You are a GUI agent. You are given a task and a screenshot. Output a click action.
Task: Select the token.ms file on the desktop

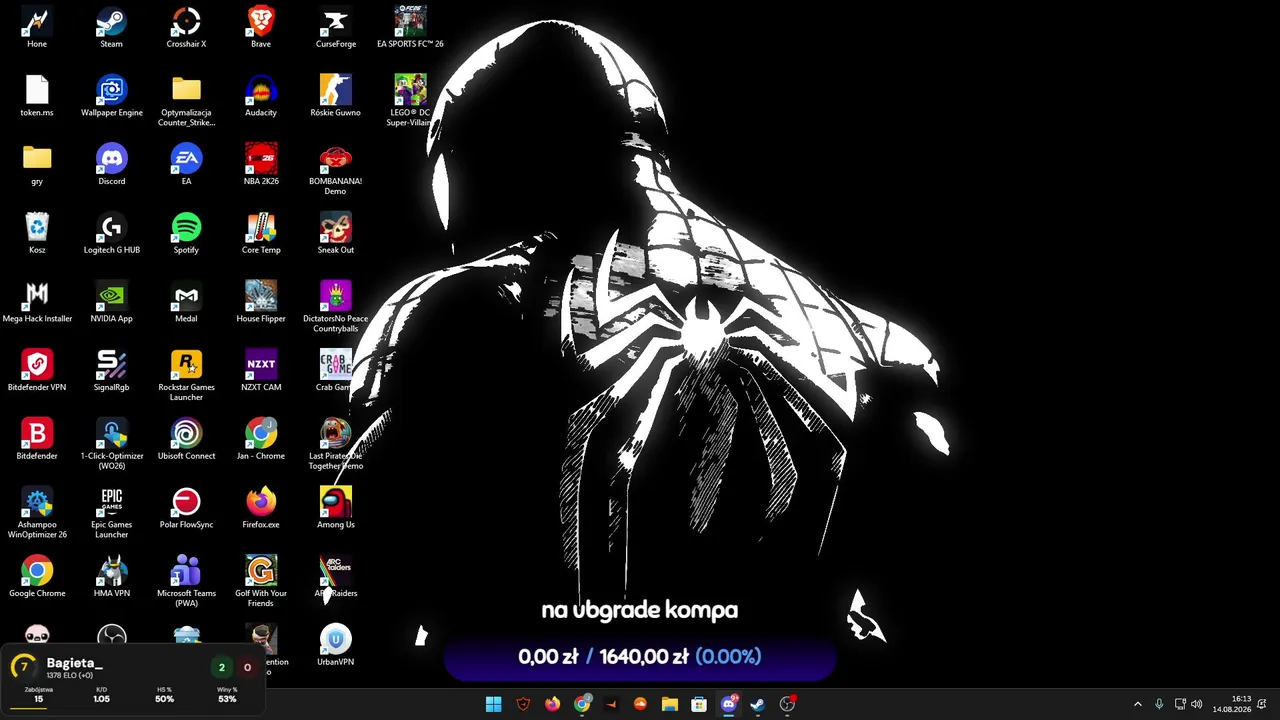click(37, 97)
